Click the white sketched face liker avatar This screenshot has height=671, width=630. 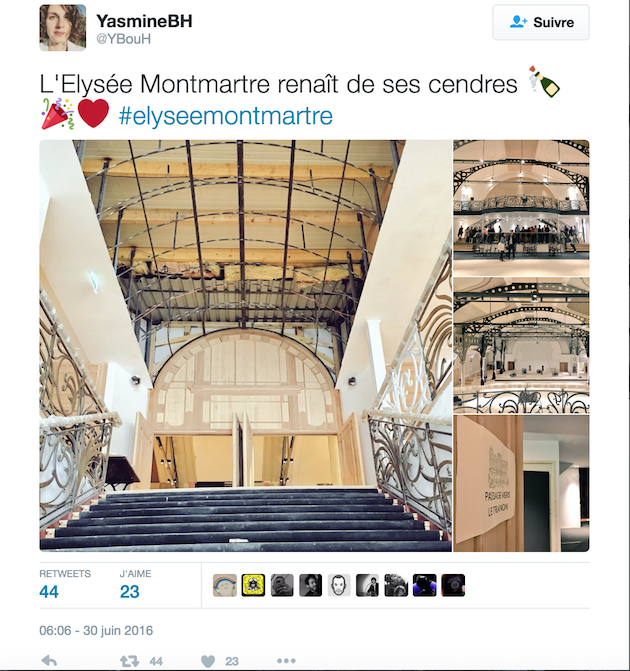[x=339, y=585]
